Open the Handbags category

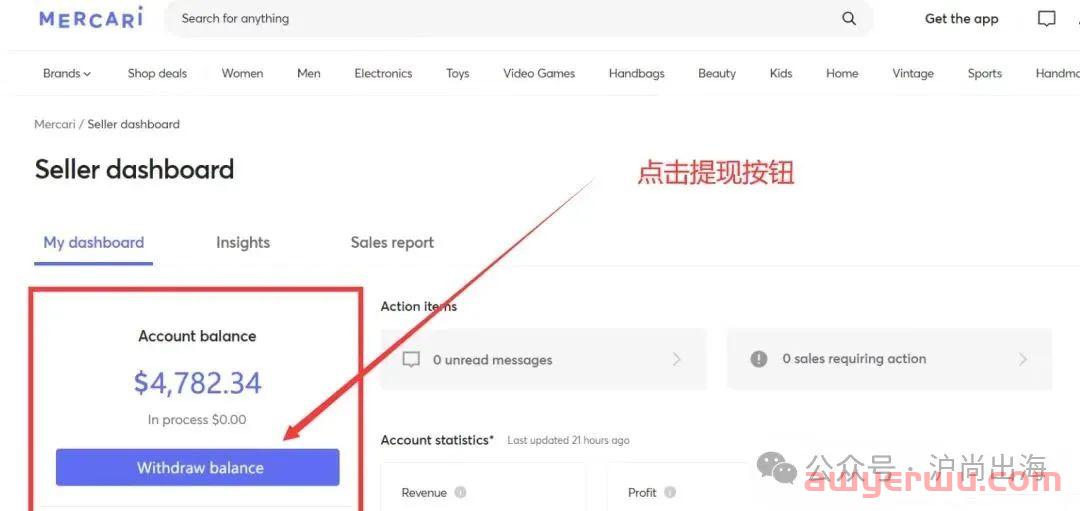click(636, 74)
